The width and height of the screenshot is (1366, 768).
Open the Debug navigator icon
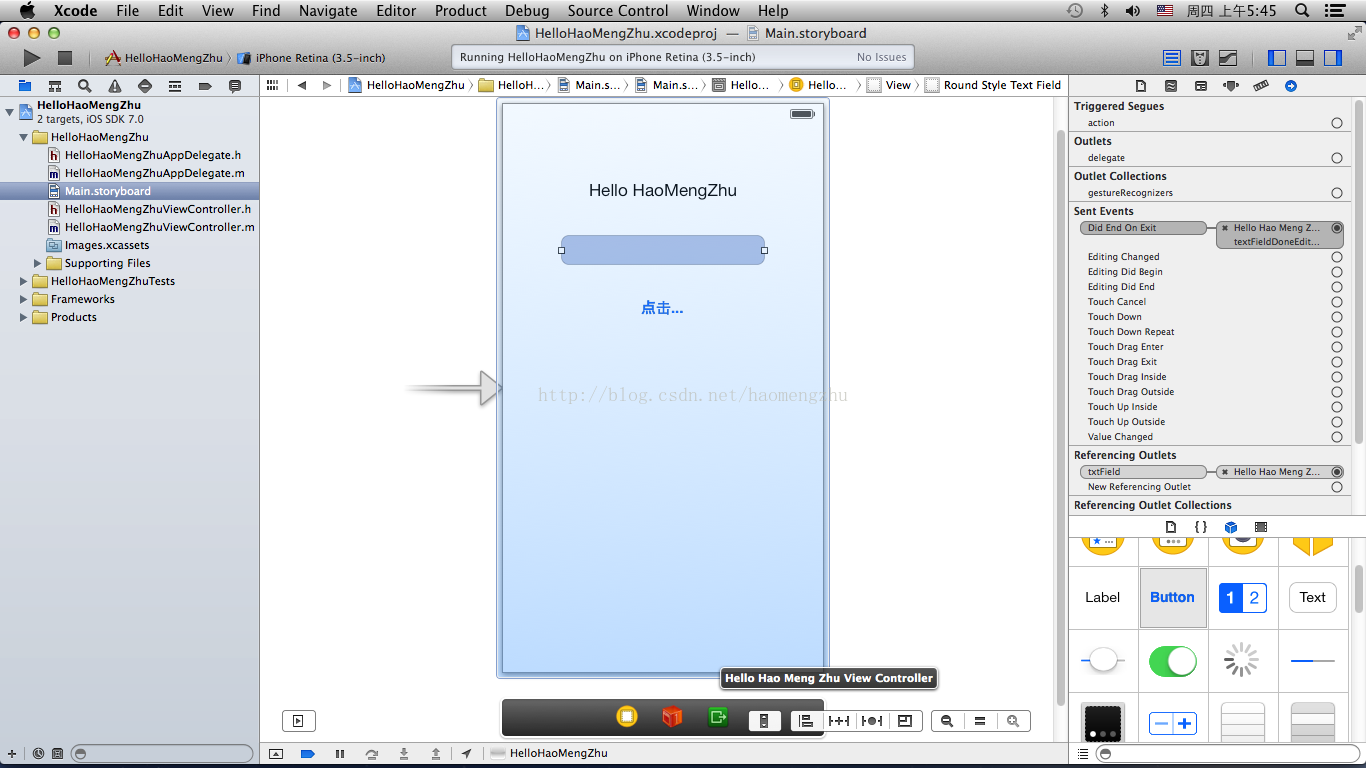175,86
